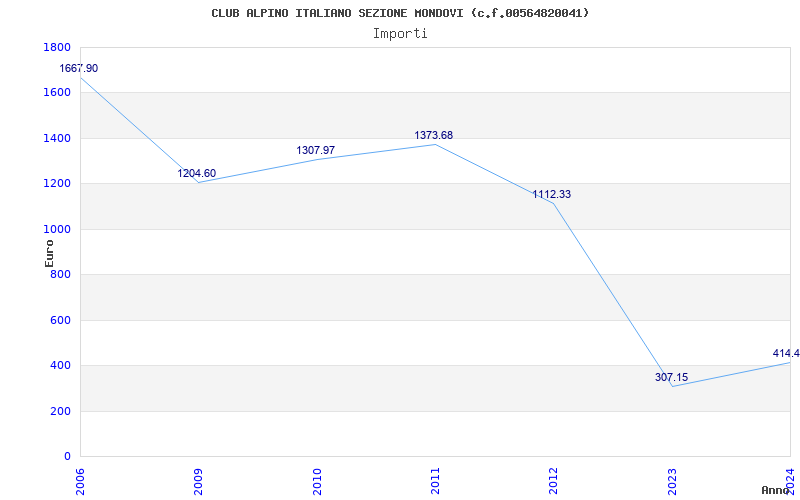
Task: Select the 1307.97 data label
Action: 315,151
